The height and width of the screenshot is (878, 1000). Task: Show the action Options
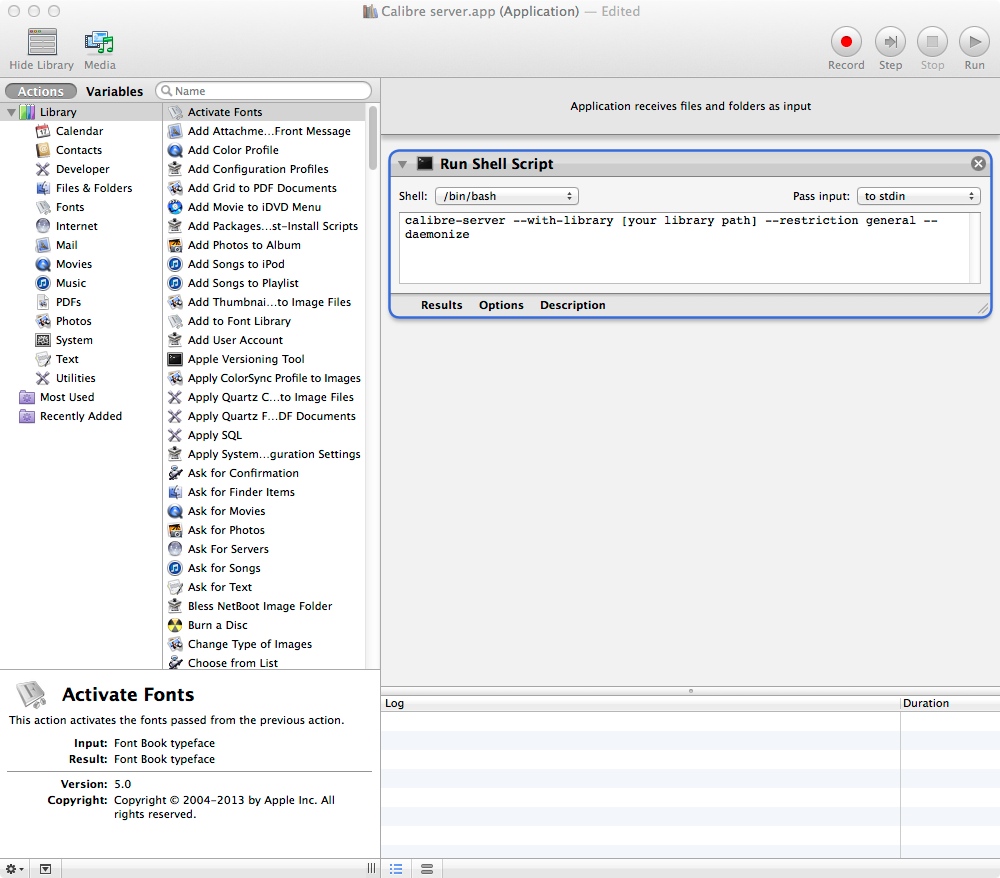(501, 305)
